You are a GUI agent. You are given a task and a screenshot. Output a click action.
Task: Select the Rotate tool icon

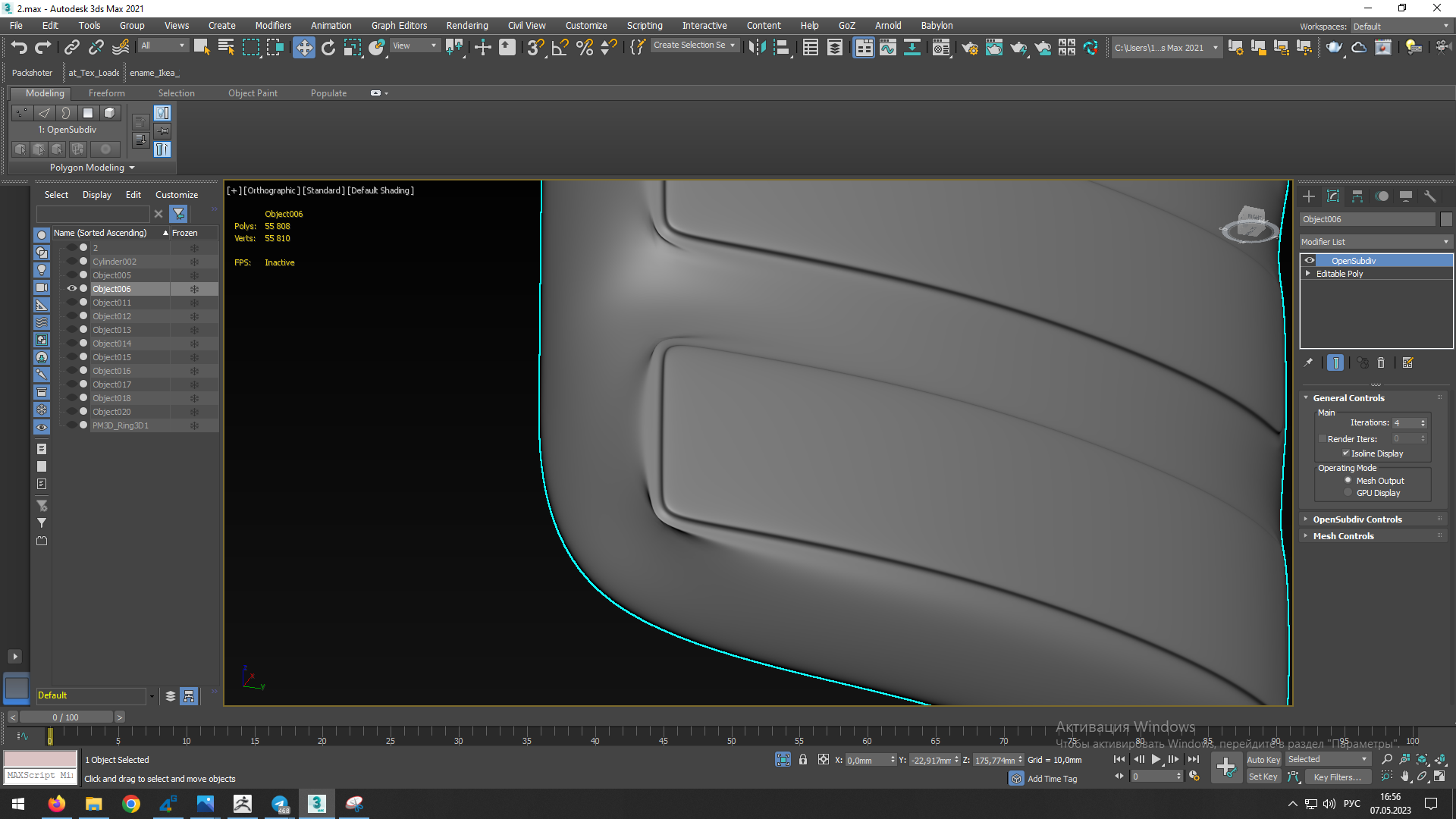(328, 48)
